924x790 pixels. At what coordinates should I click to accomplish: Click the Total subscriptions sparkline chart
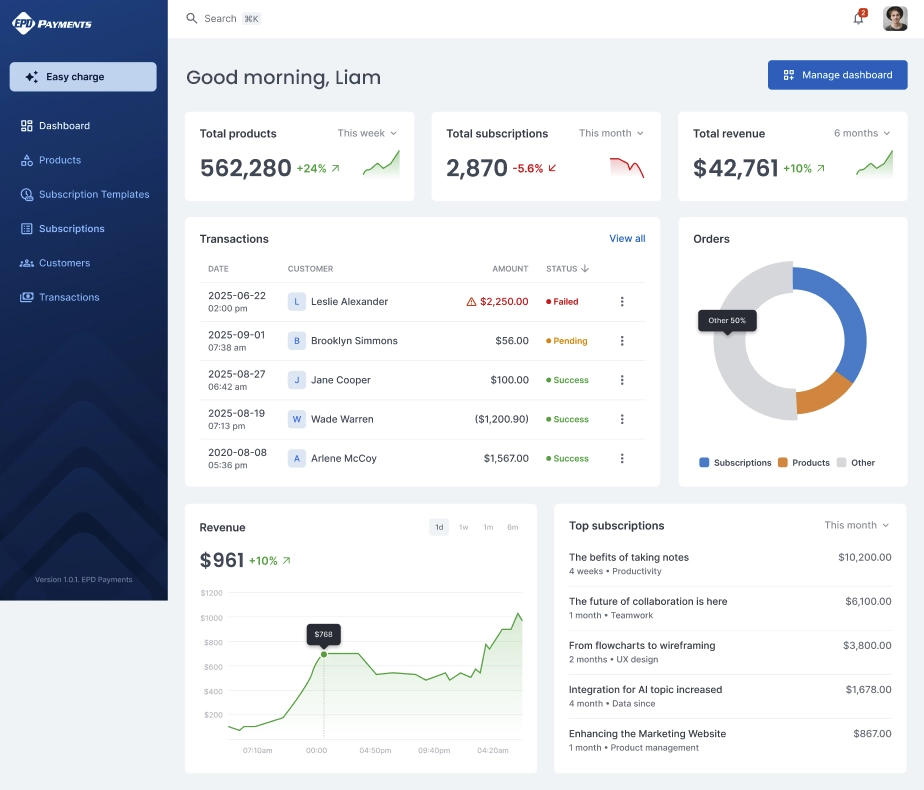[x=627, y=167]
